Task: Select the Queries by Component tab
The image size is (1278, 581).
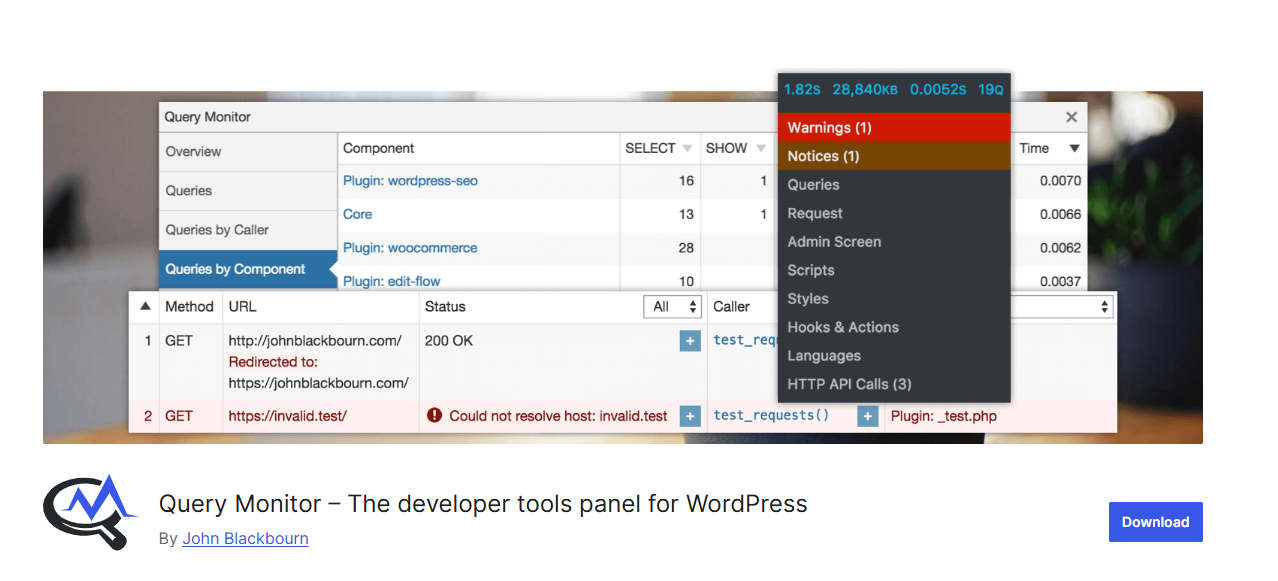Action: pyautogui.click(x=236, y=269)
